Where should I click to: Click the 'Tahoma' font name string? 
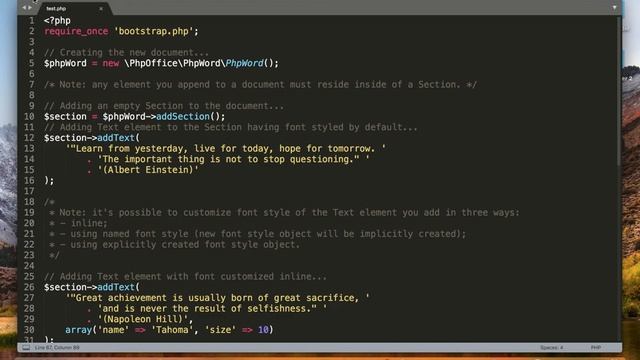(x=172, y=330)
